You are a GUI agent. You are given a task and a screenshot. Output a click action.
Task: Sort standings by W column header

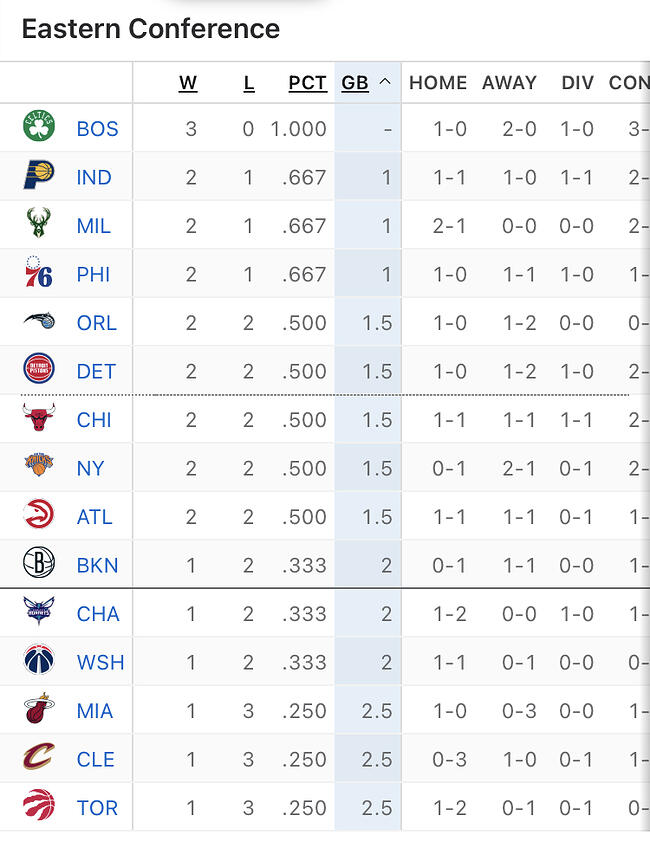click(188, 83)
